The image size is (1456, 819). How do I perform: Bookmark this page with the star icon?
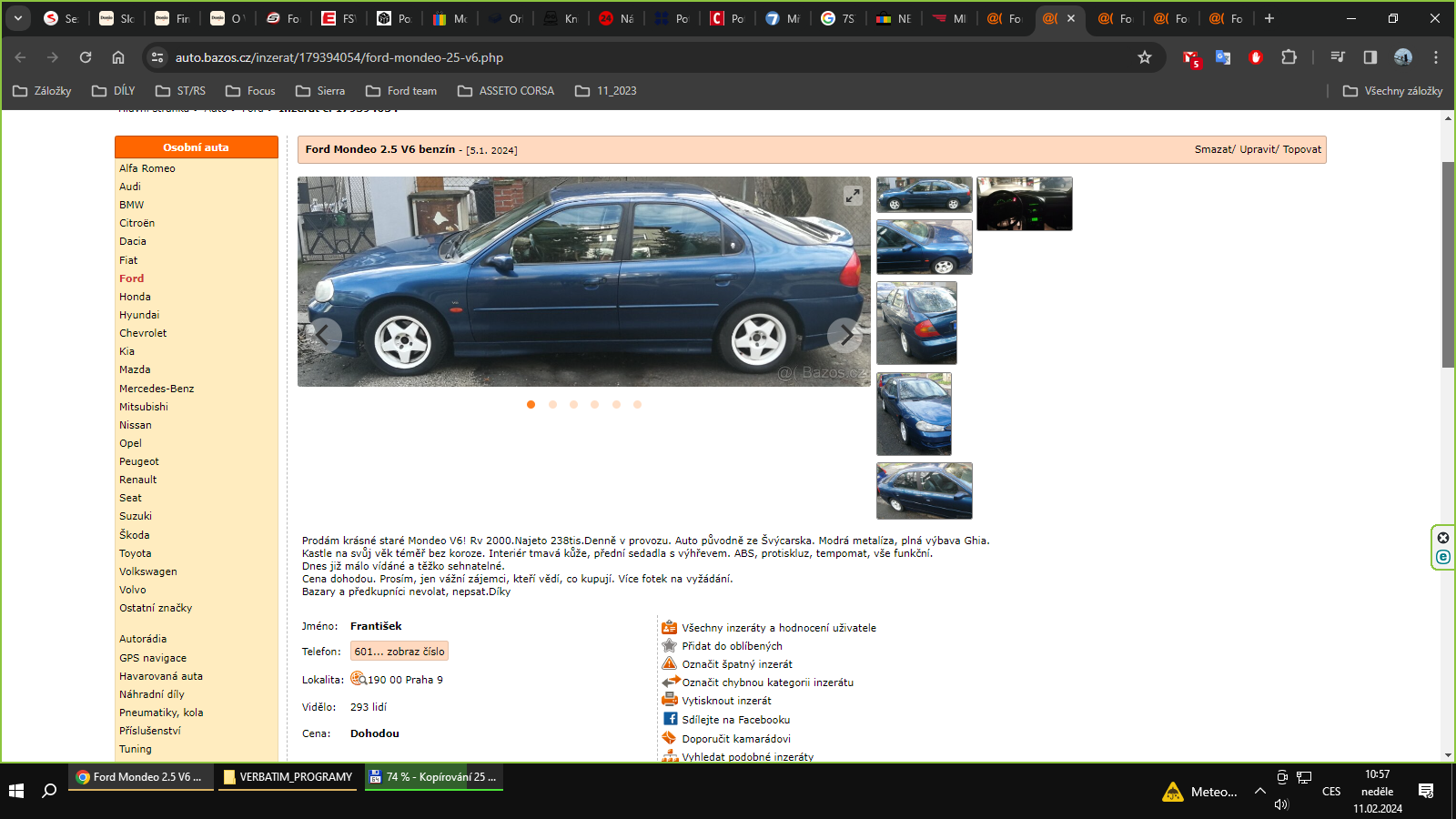click(1145, 57)
